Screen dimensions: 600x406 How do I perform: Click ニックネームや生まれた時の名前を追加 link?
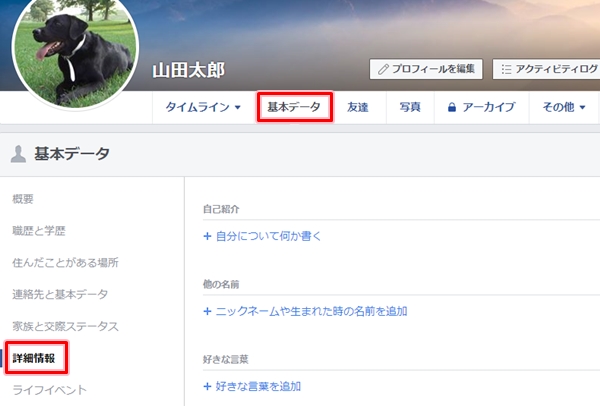click(x=311, y=311)
